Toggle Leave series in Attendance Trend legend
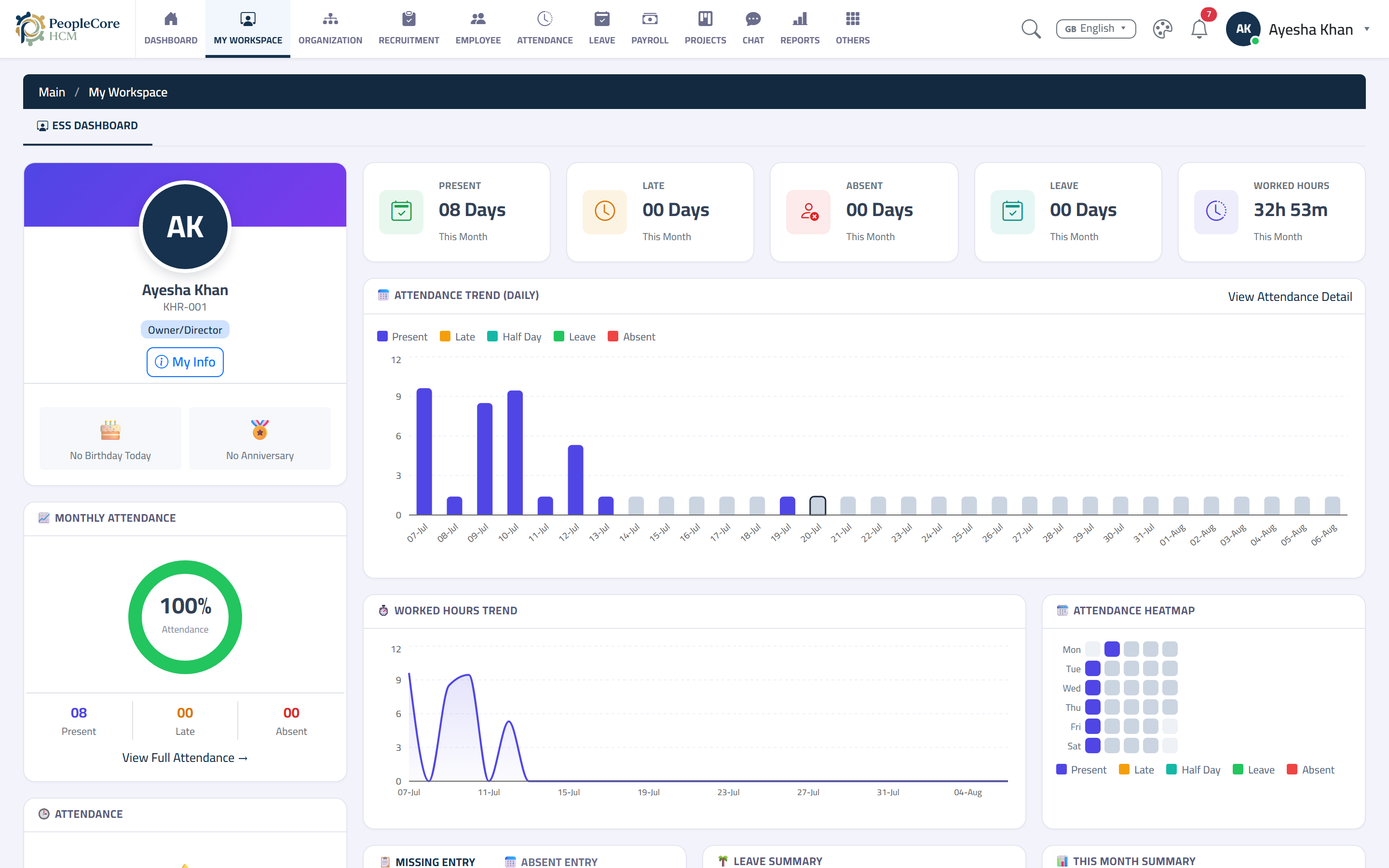 click(574, 337)
